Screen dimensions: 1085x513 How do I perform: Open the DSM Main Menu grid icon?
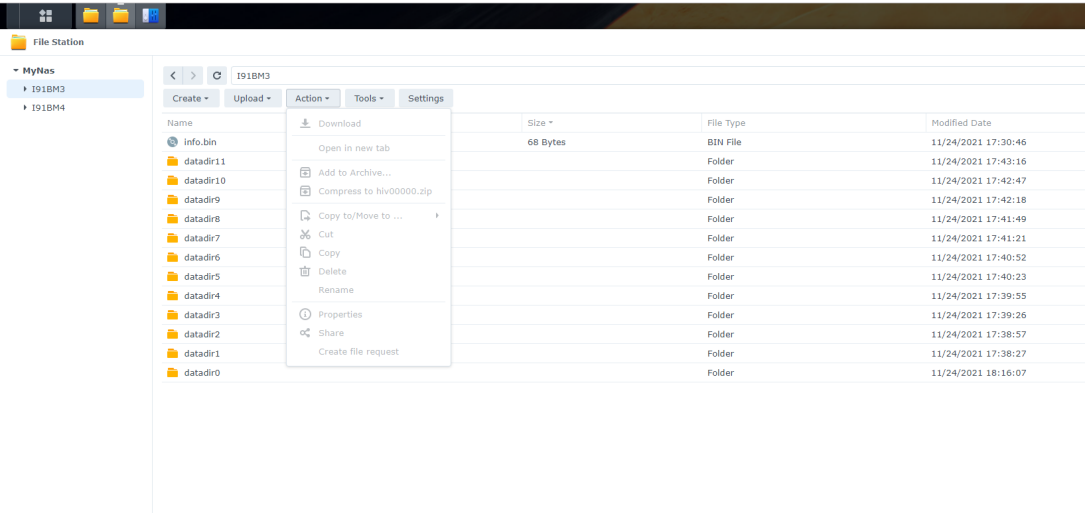tap(45, 15)
